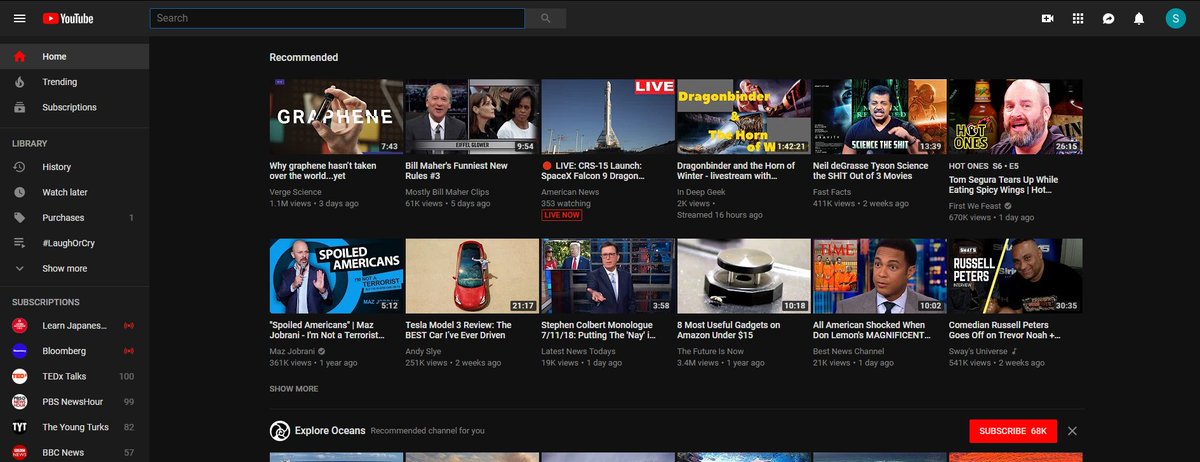This screenshot has height=462, width=1200.
Task: Click the Trending flame icon
Action: click(19, 82)
